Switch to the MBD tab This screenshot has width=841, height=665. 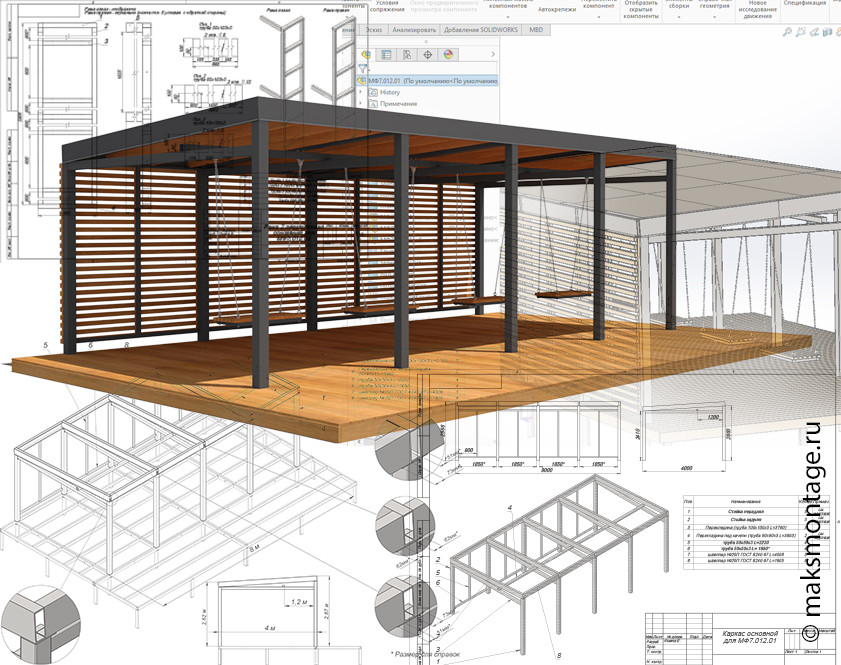click(x=536, y=30)
